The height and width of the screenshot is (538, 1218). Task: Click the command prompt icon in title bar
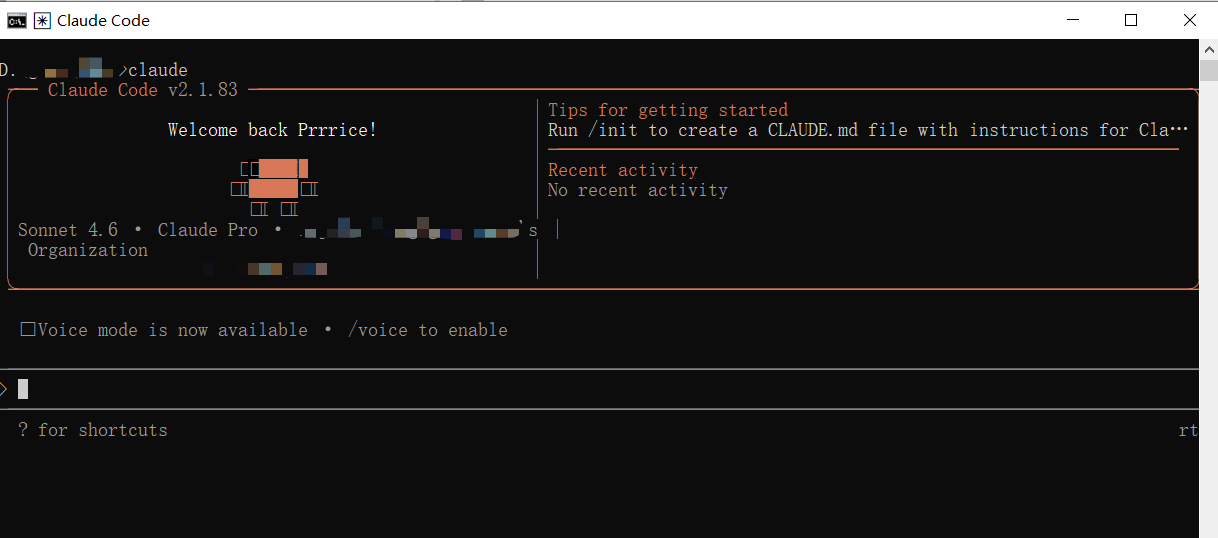(x=17, y=20)
